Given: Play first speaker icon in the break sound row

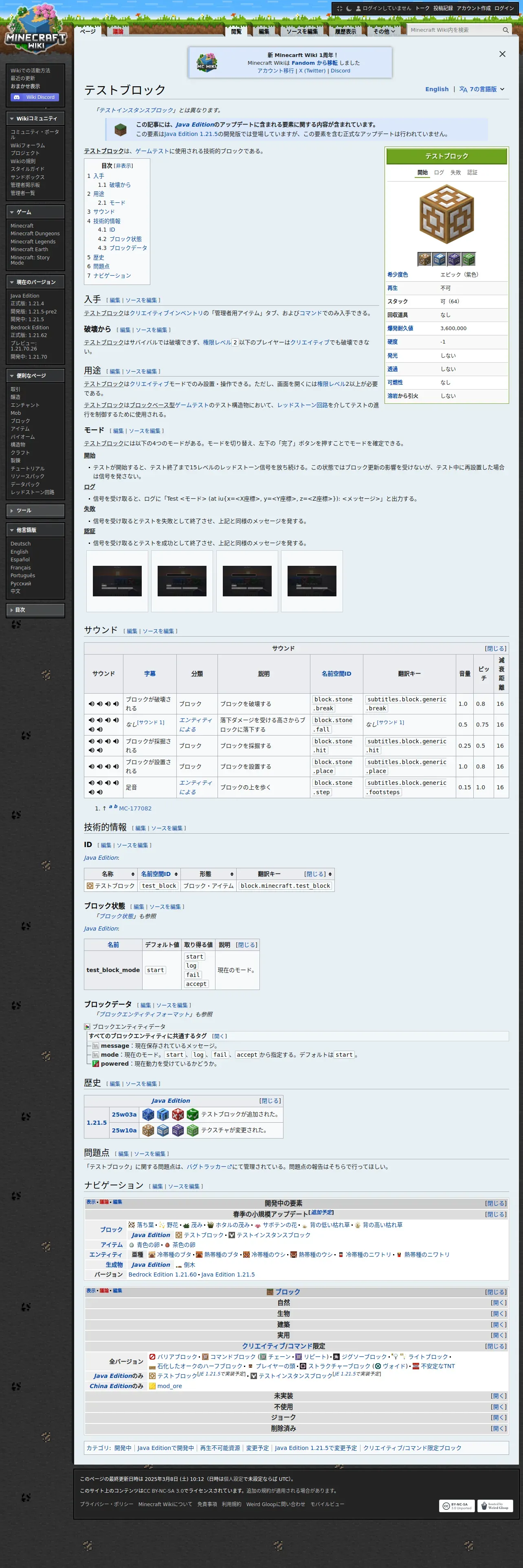Looking at the screenshot, I should 91,704.
